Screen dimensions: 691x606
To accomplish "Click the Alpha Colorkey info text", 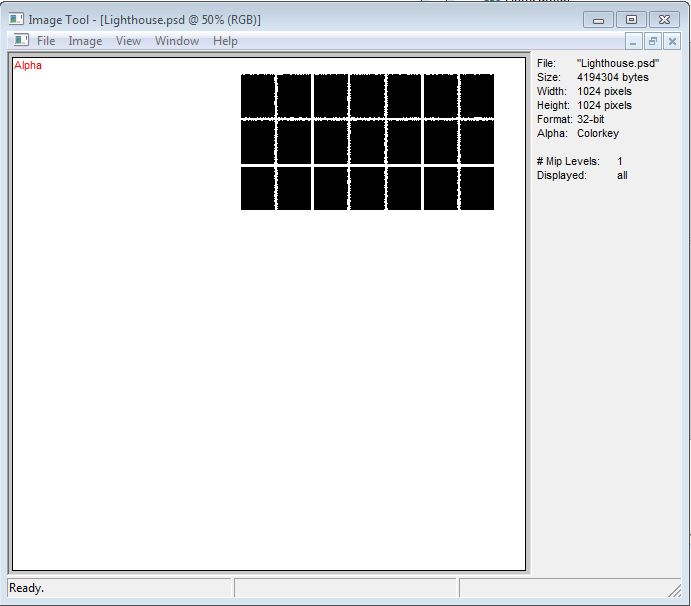I will pos(577,133).
